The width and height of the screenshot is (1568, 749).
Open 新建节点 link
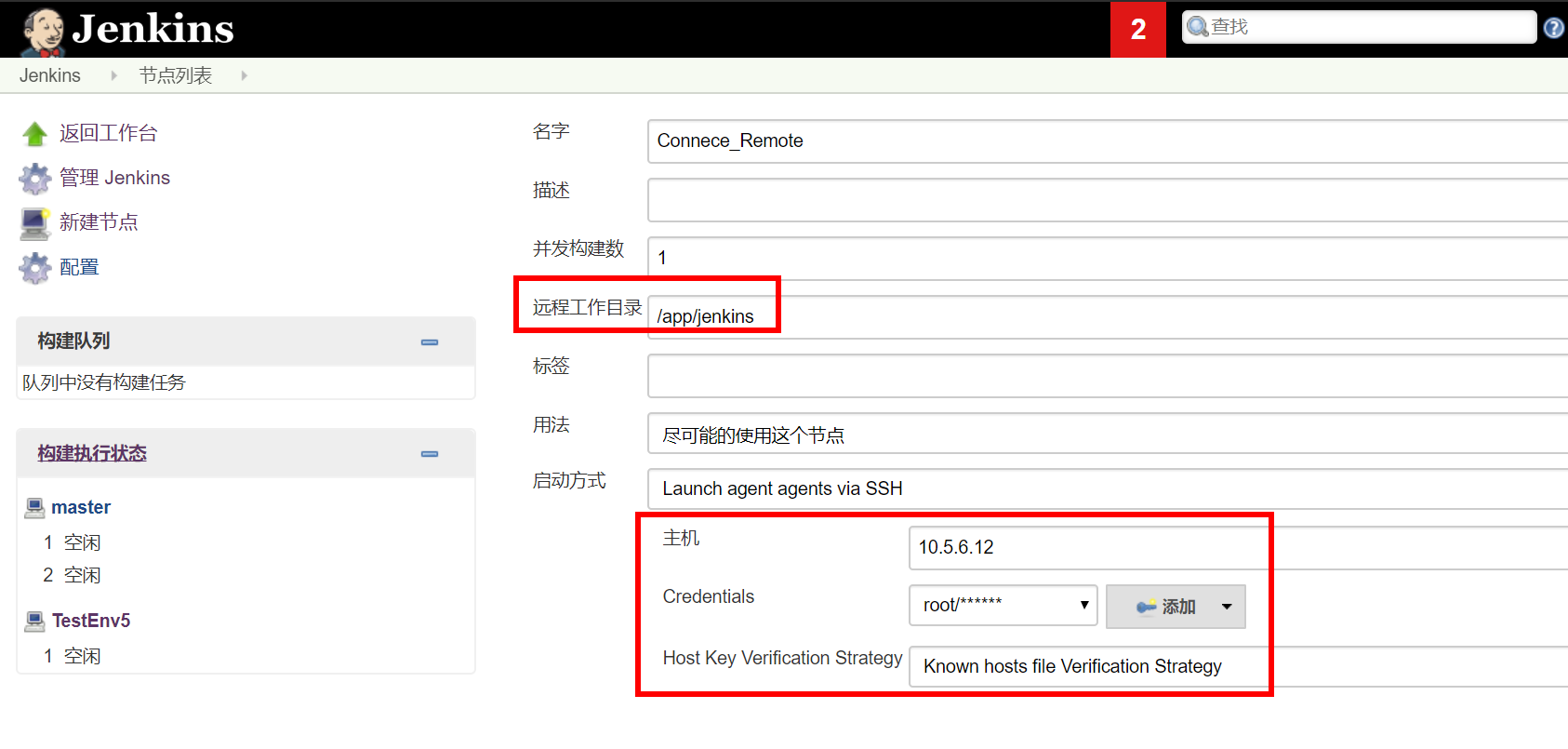tap(99, 222)
